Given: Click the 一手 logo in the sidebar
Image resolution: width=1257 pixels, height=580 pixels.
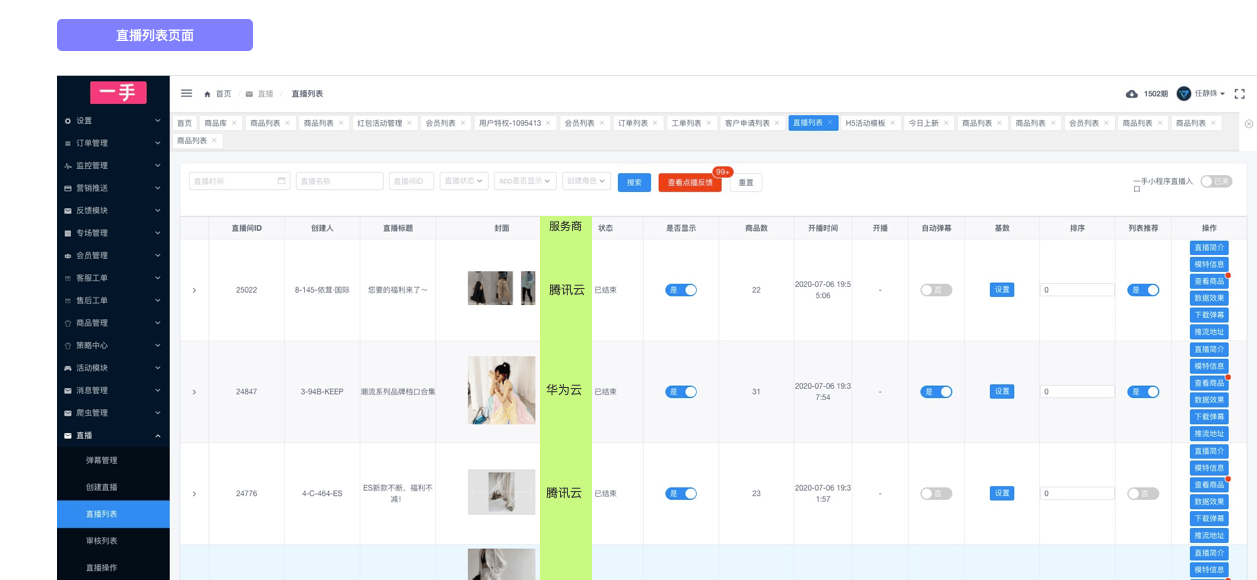Looking at the screenshot, I should (x=118, y=93).
